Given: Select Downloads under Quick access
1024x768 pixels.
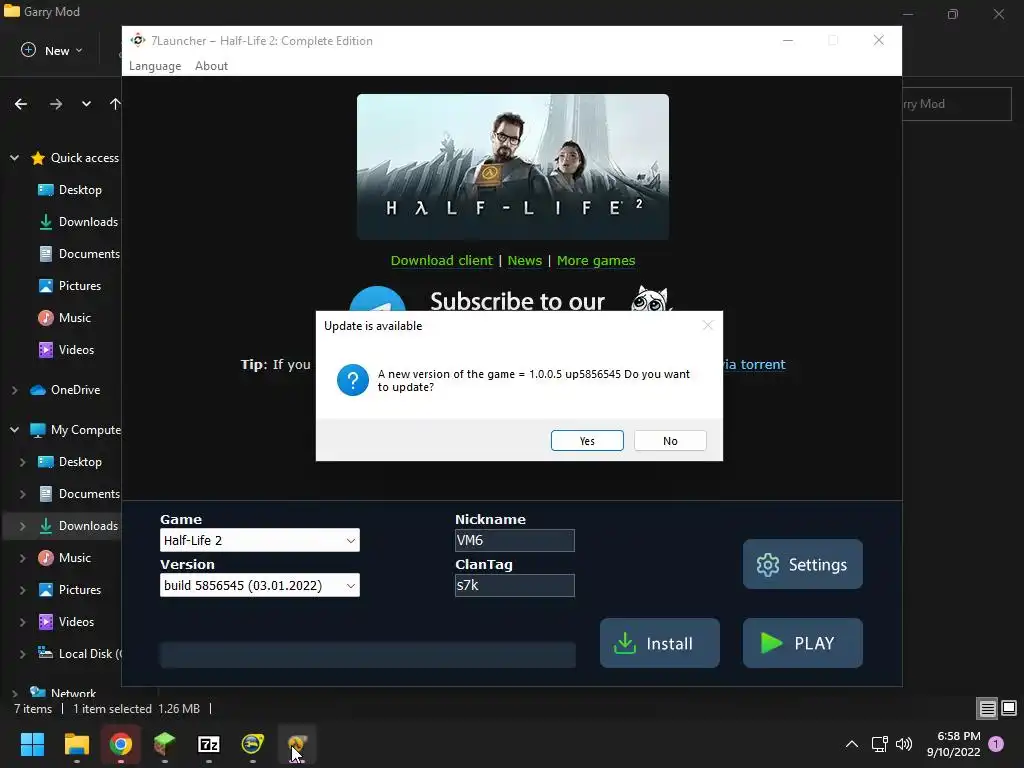Looking at the screenshot, I should [x=78, y=222].
